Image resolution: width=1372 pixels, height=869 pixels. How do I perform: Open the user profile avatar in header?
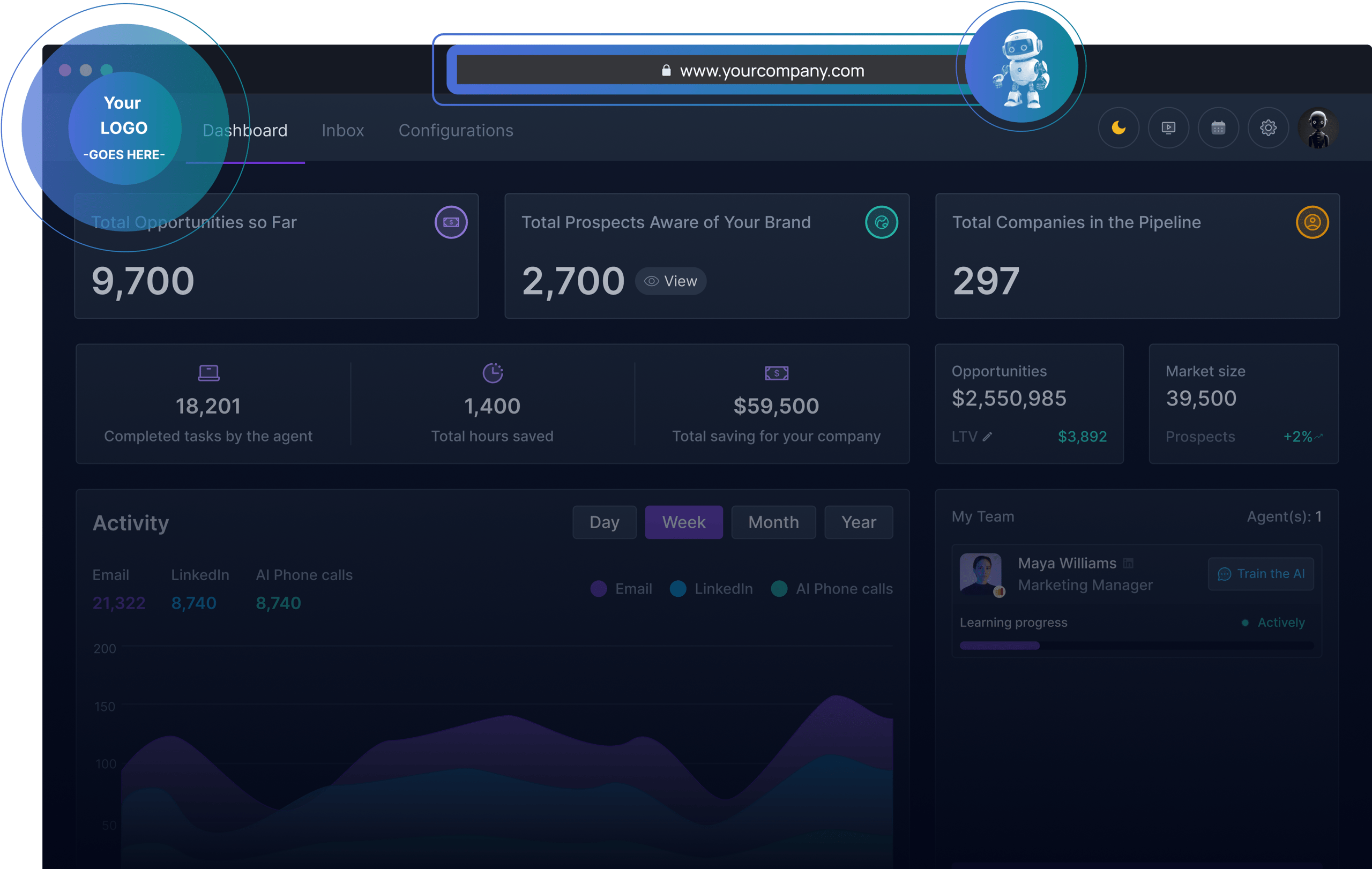1318,128
